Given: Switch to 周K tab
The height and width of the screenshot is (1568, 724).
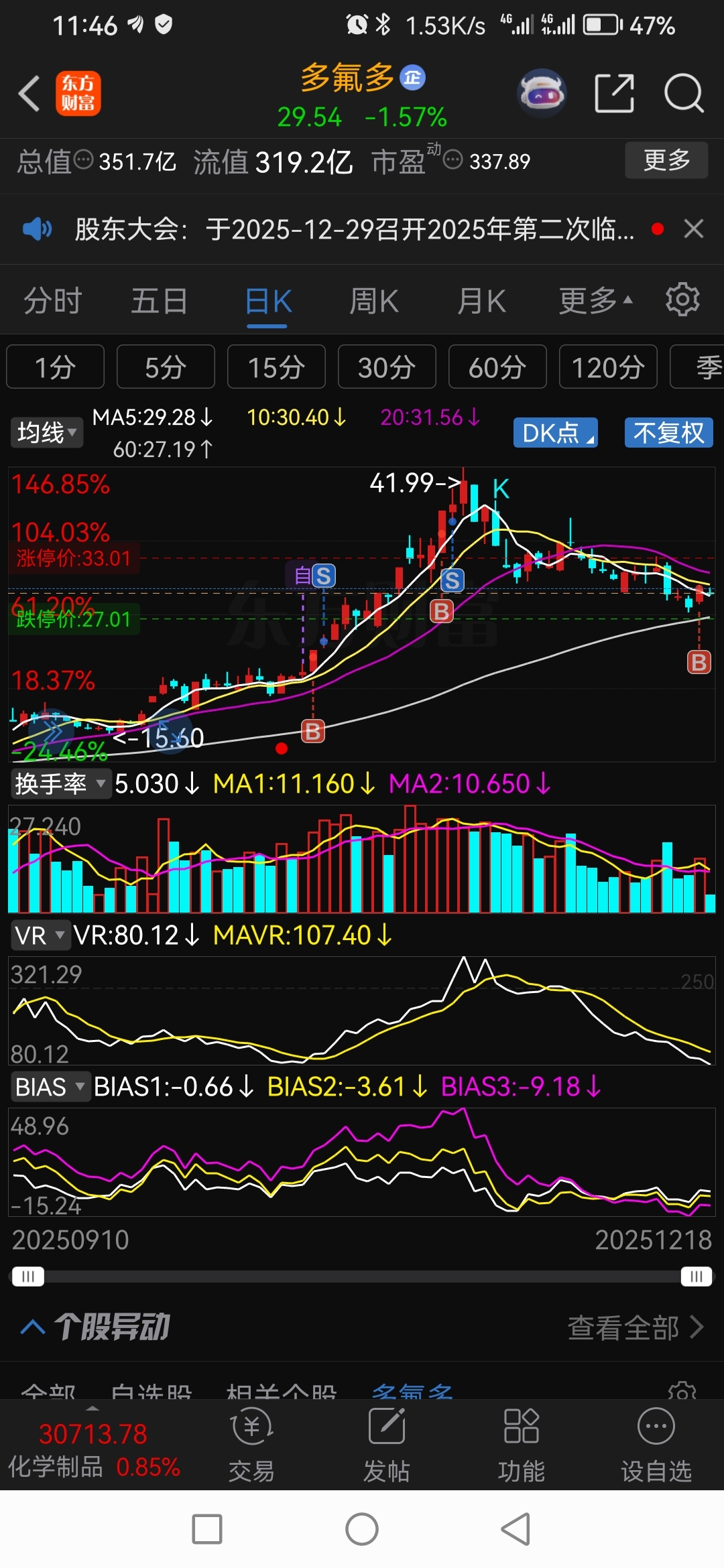Looking at the screenshot, I should pyautogui.click(x=374, y=300).
